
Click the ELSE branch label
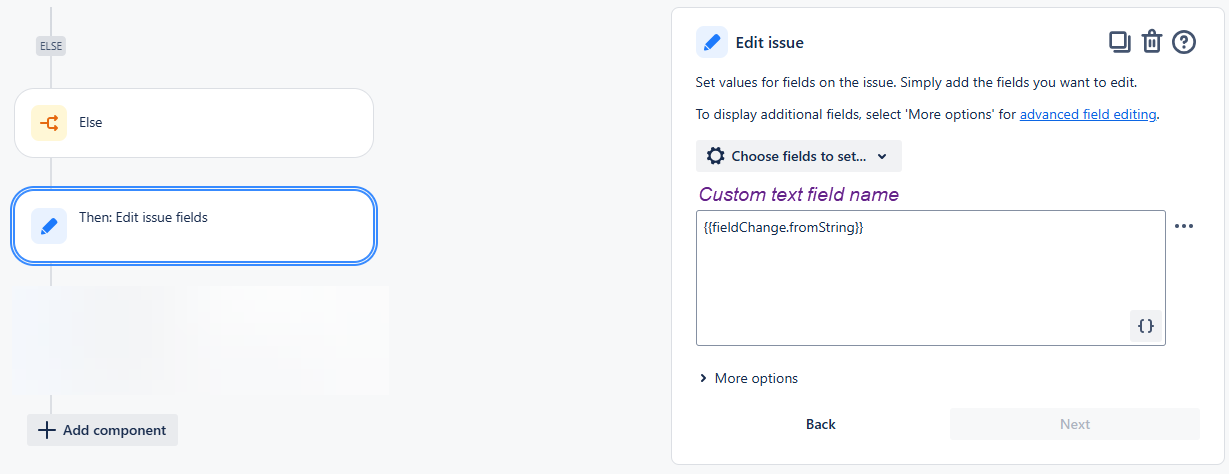coord(51,45)
